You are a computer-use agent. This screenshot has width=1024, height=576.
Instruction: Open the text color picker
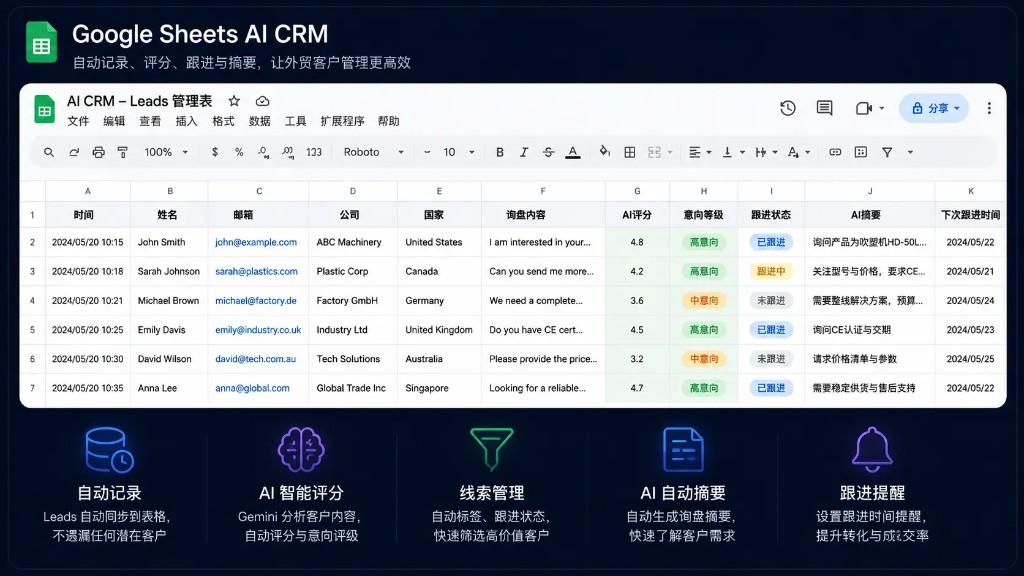pyautogui.click(x=573, y=152)
